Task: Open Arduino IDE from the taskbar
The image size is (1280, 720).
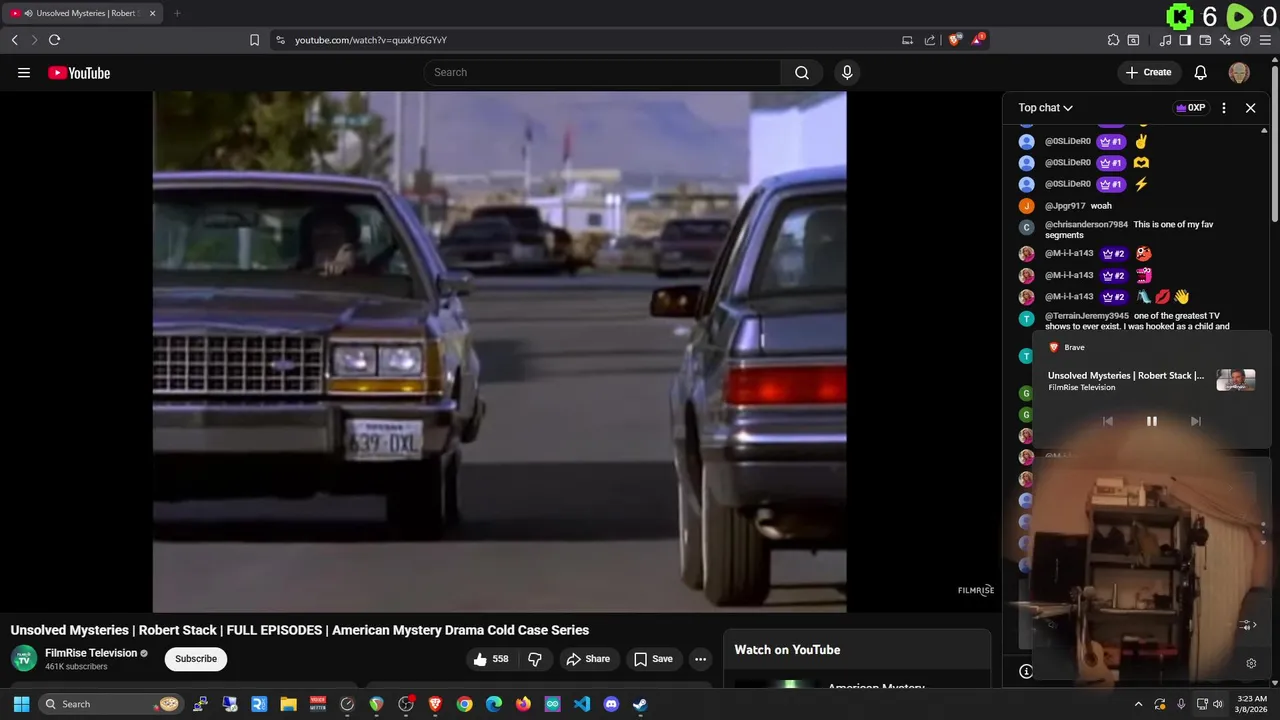Action: 552,704
